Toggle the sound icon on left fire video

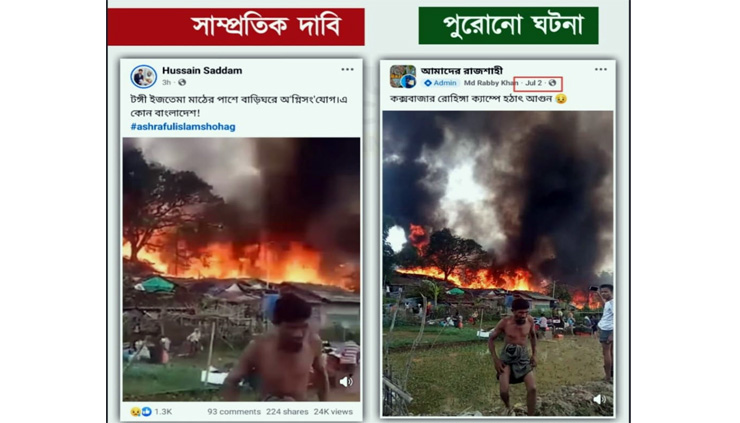pos(346,381)
